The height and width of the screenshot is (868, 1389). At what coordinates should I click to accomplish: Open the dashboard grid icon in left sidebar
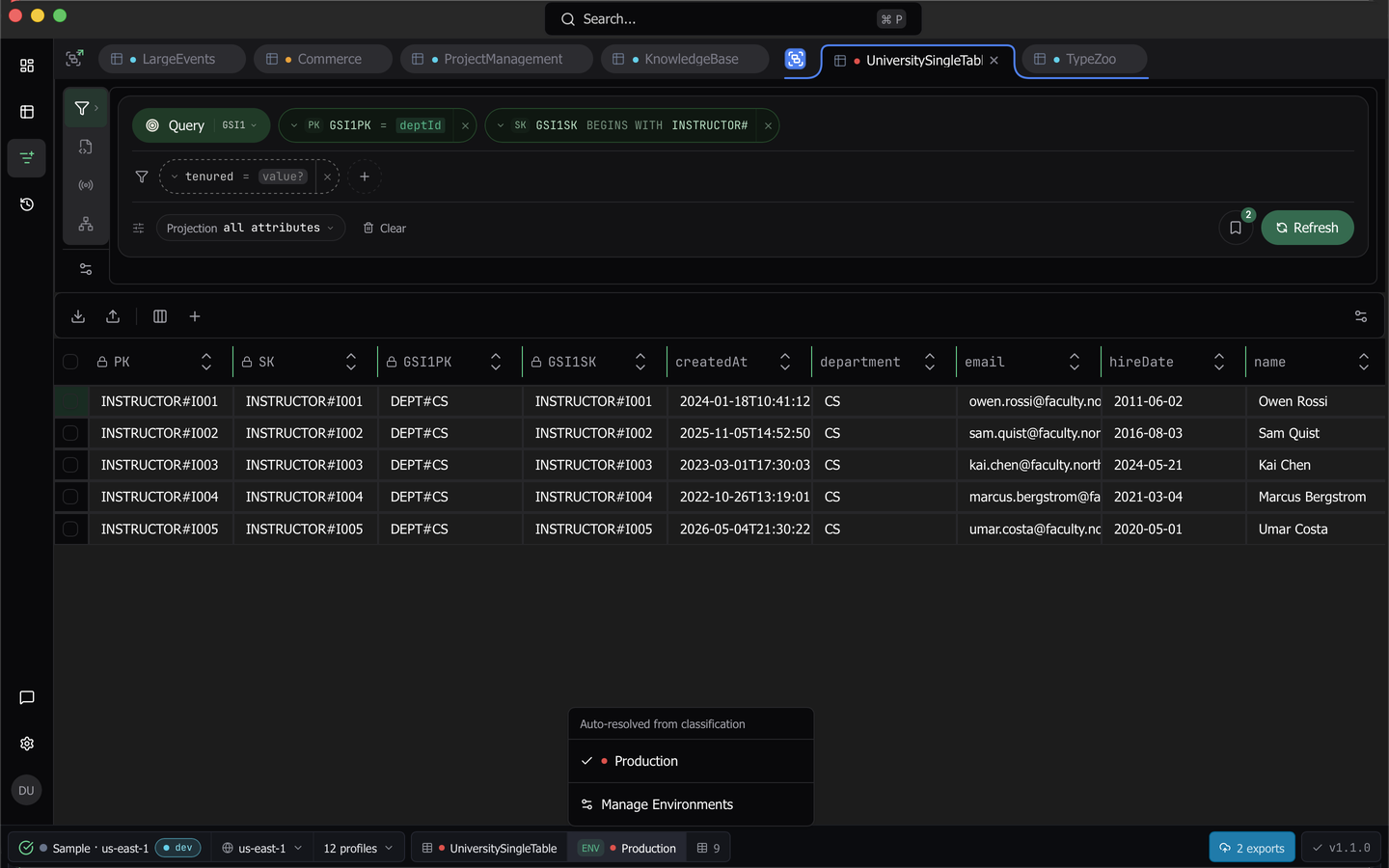pyautogui.click(x=27, y=66)
